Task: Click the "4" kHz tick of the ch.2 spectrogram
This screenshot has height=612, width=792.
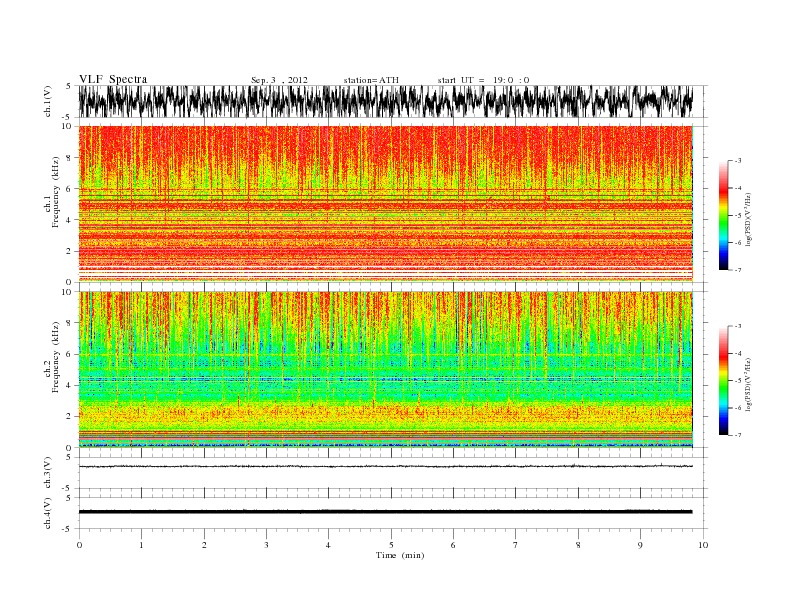Action: click(x=69, y=385)
